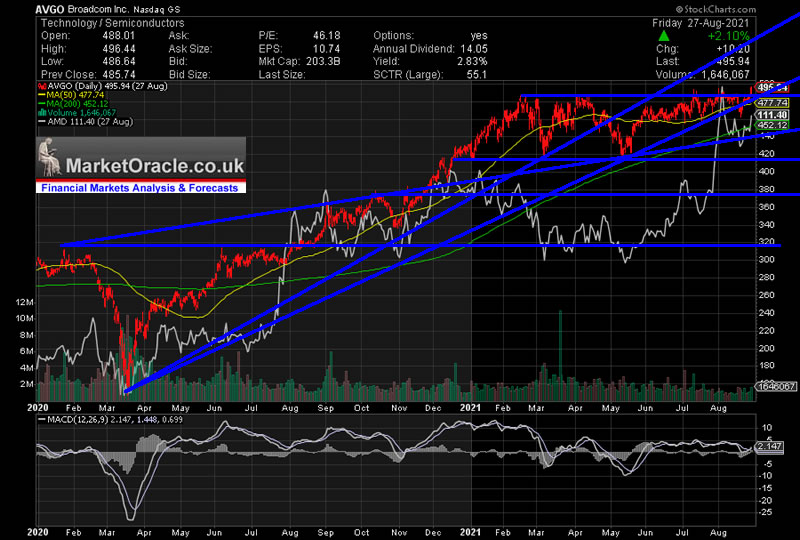The height and width of the screenshot is (540, 800).
Task: Click the 4M volume axis label
Action: (27, 367)
